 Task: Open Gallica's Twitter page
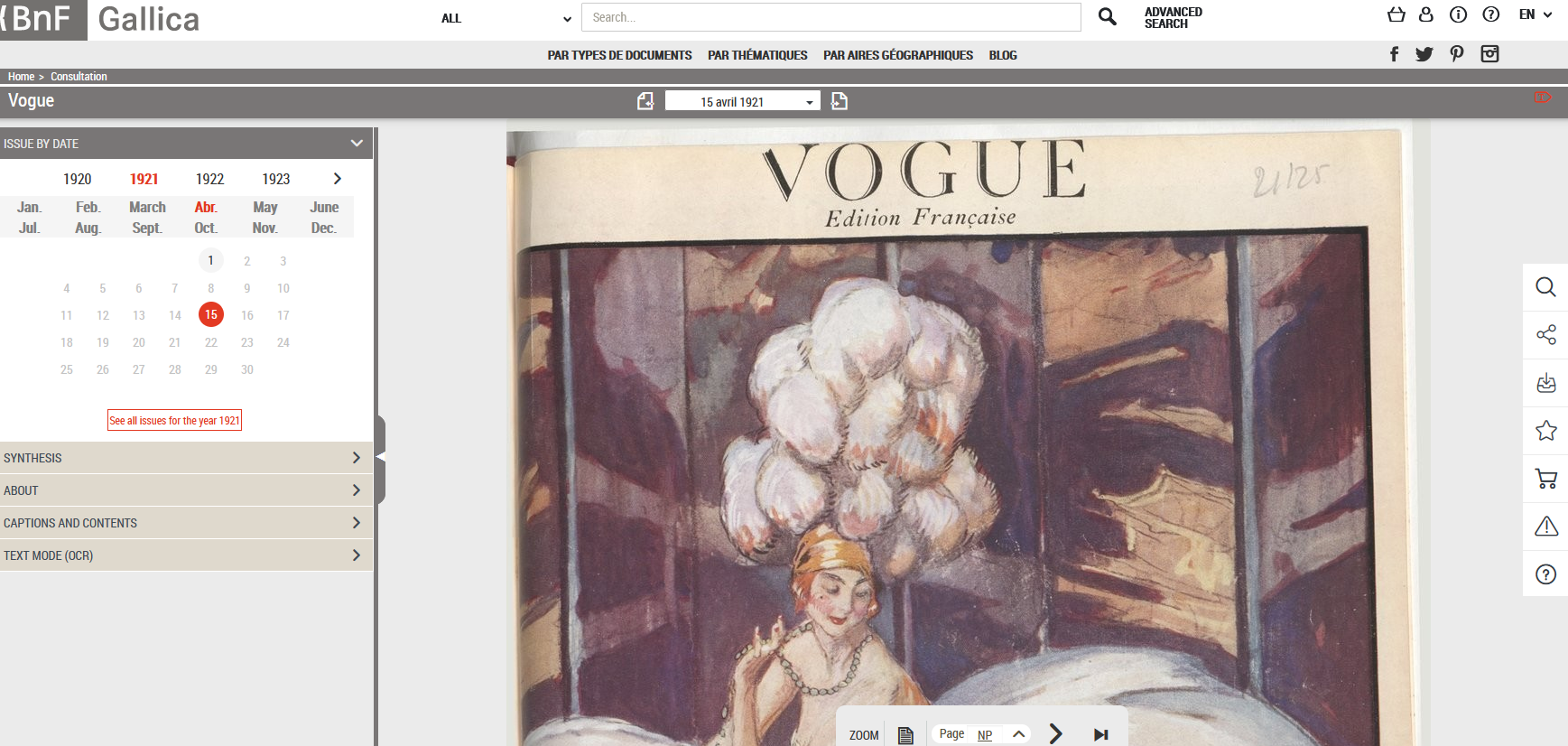coord(1424,54)
